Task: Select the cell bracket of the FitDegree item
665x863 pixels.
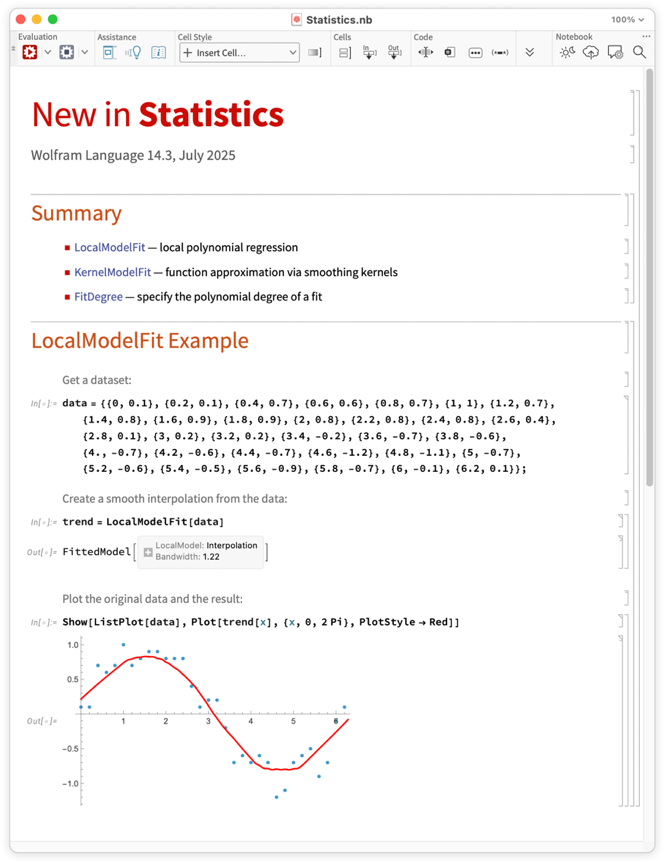Action: [626, 296]
